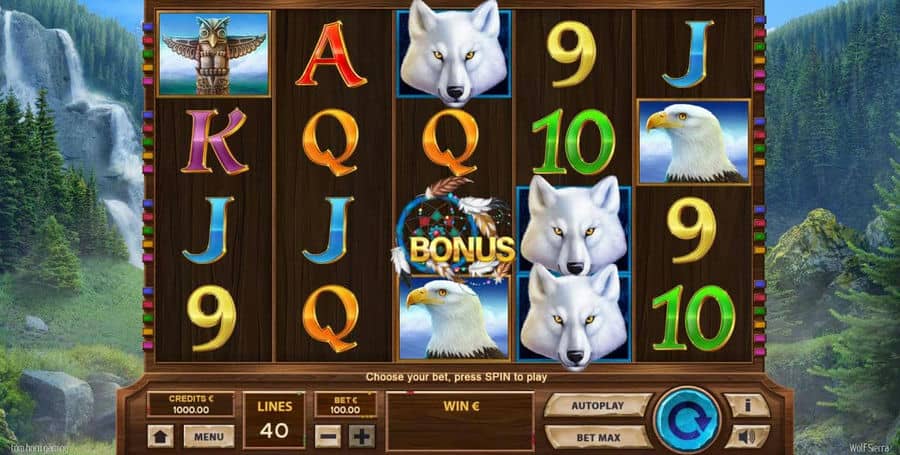Click the CREDITS balance display
Screen dimensions: 900x455
pyautogui.click(x=191, y=405)
